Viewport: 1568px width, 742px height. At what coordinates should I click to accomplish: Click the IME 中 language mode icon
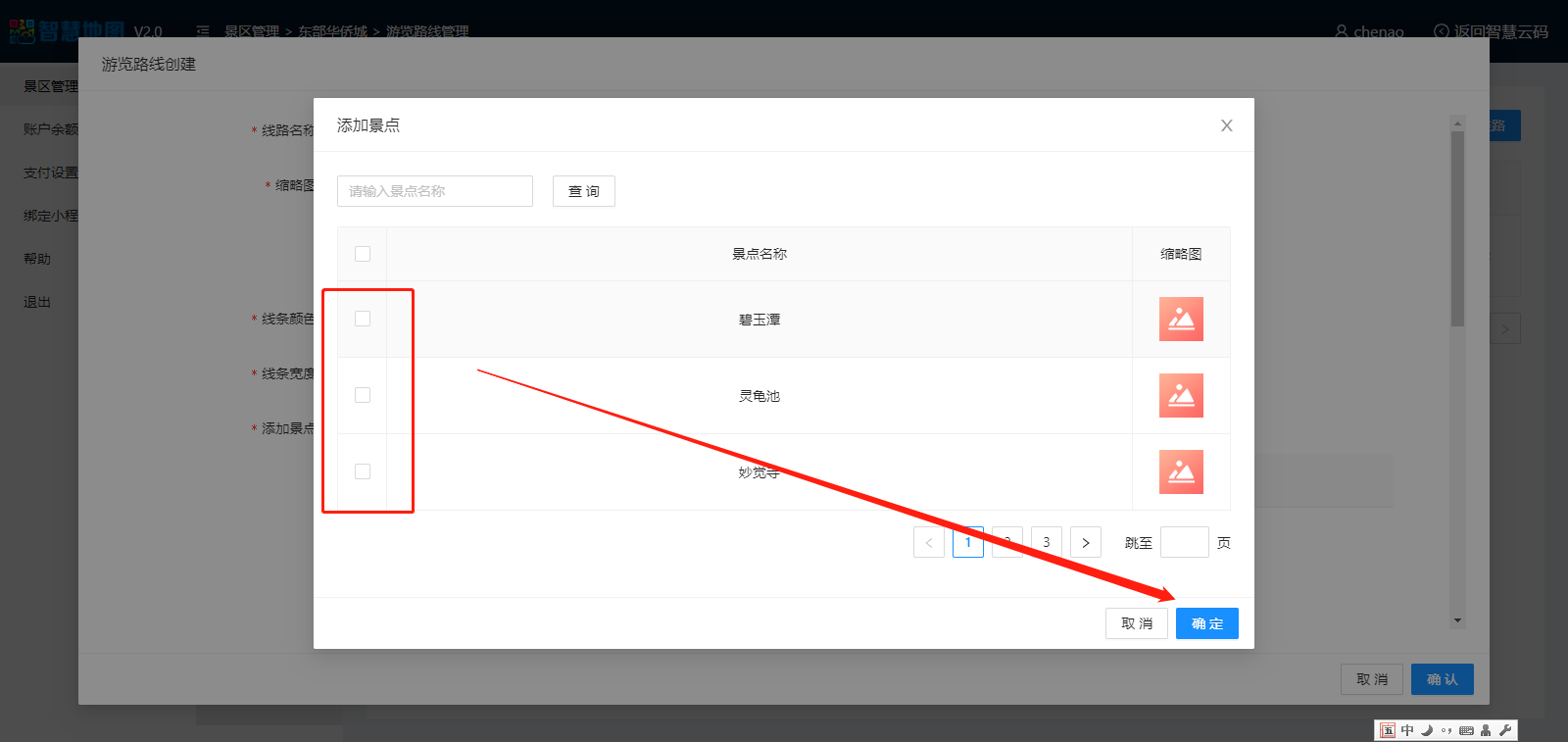pos(1407,730)
